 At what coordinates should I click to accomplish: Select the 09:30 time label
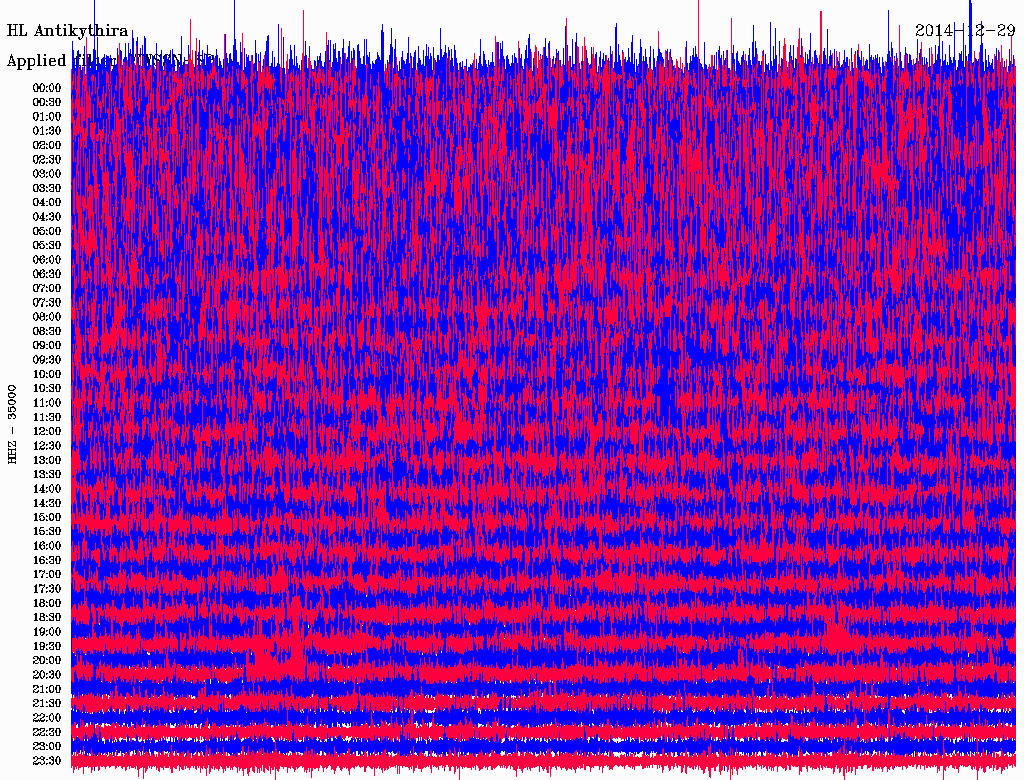click(47, 360)
